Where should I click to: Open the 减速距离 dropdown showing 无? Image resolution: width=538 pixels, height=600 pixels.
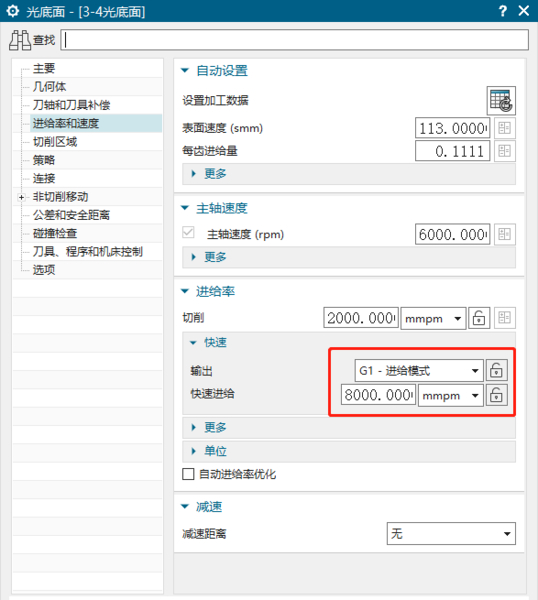[x=451, y=533]
